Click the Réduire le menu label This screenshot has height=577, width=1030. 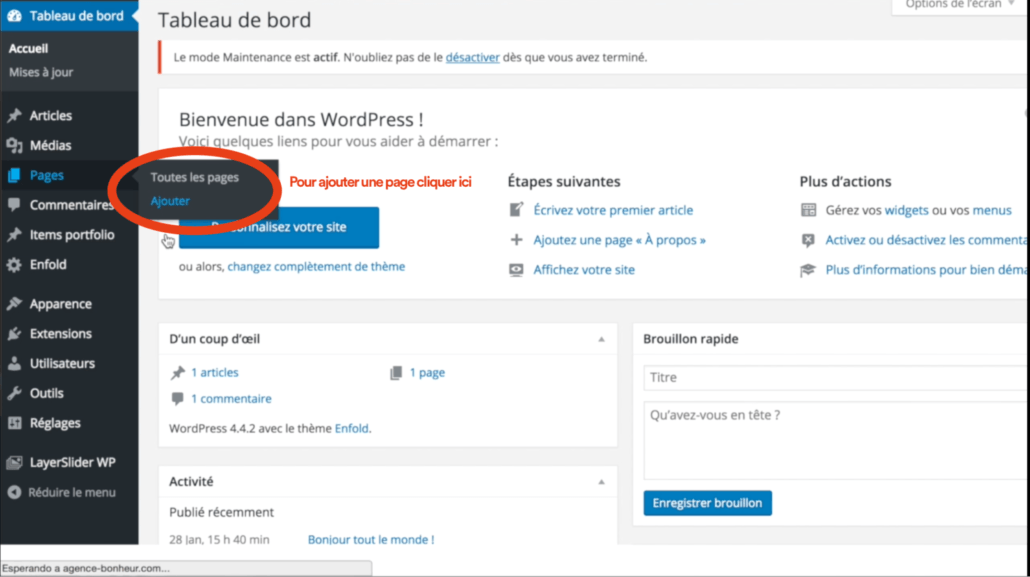tap(72, 492)
